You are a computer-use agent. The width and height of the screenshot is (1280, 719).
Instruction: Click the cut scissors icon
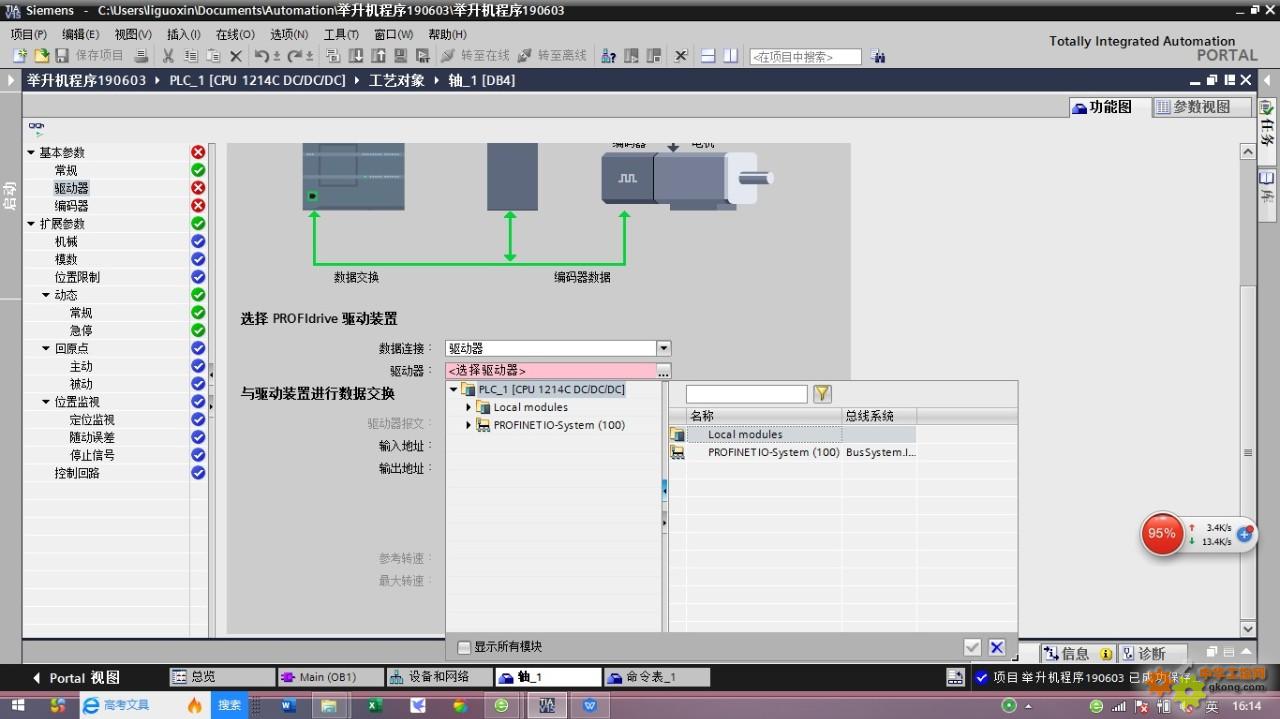[x=168, y=56]
